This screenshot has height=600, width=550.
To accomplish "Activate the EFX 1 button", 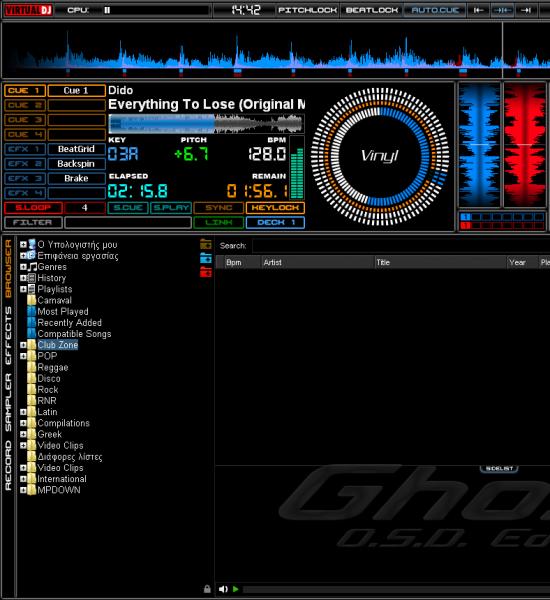I will [x=25, y=149].
